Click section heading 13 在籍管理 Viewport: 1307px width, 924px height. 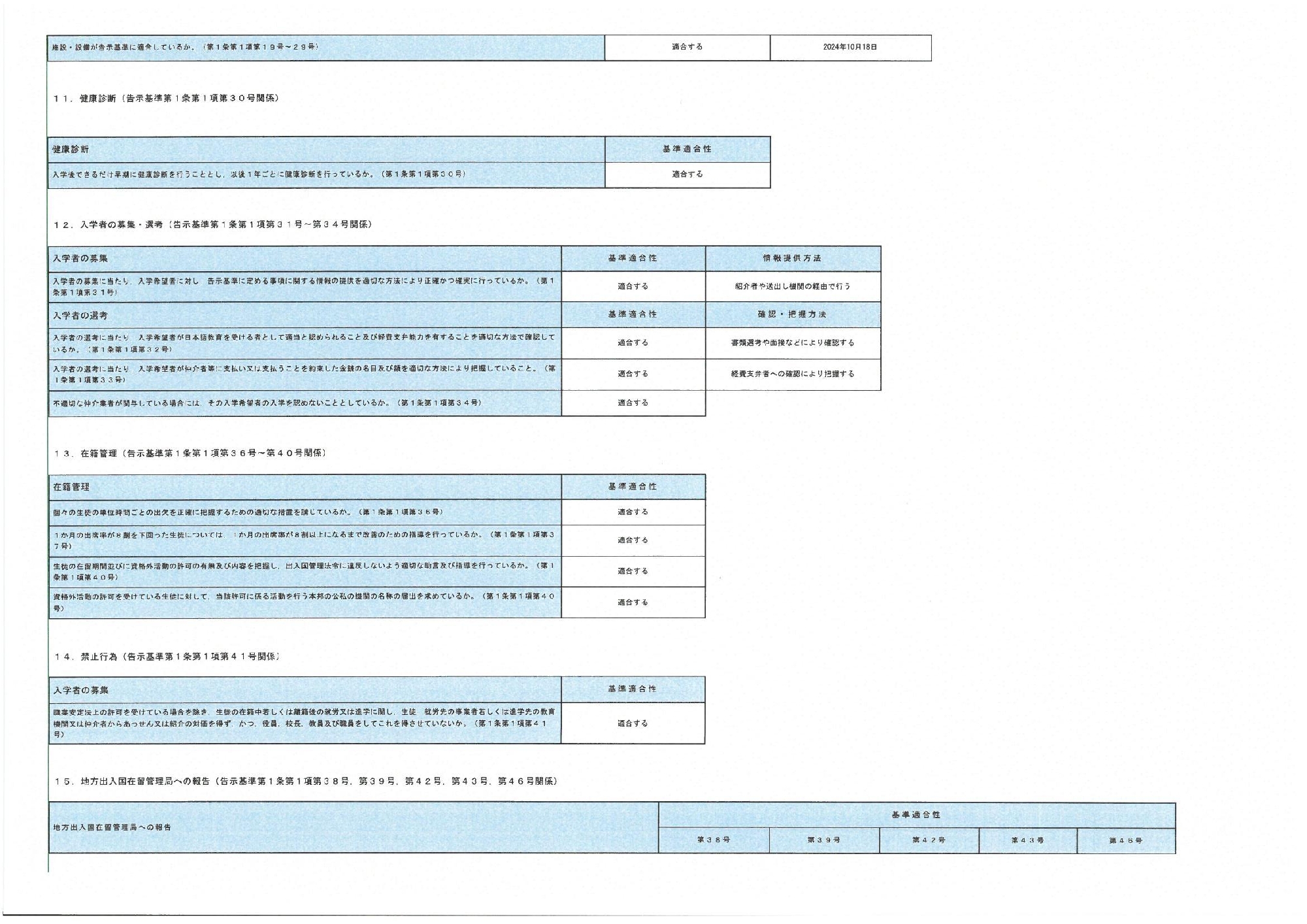click(190, 453)
